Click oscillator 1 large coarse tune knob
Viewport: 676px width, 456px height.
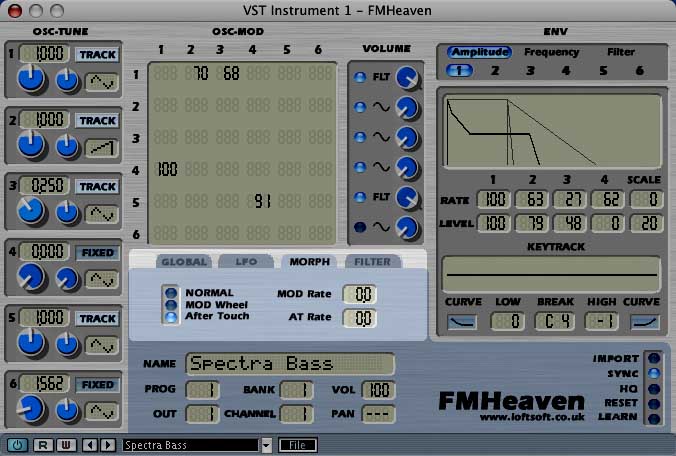click(x=31, y=78)
